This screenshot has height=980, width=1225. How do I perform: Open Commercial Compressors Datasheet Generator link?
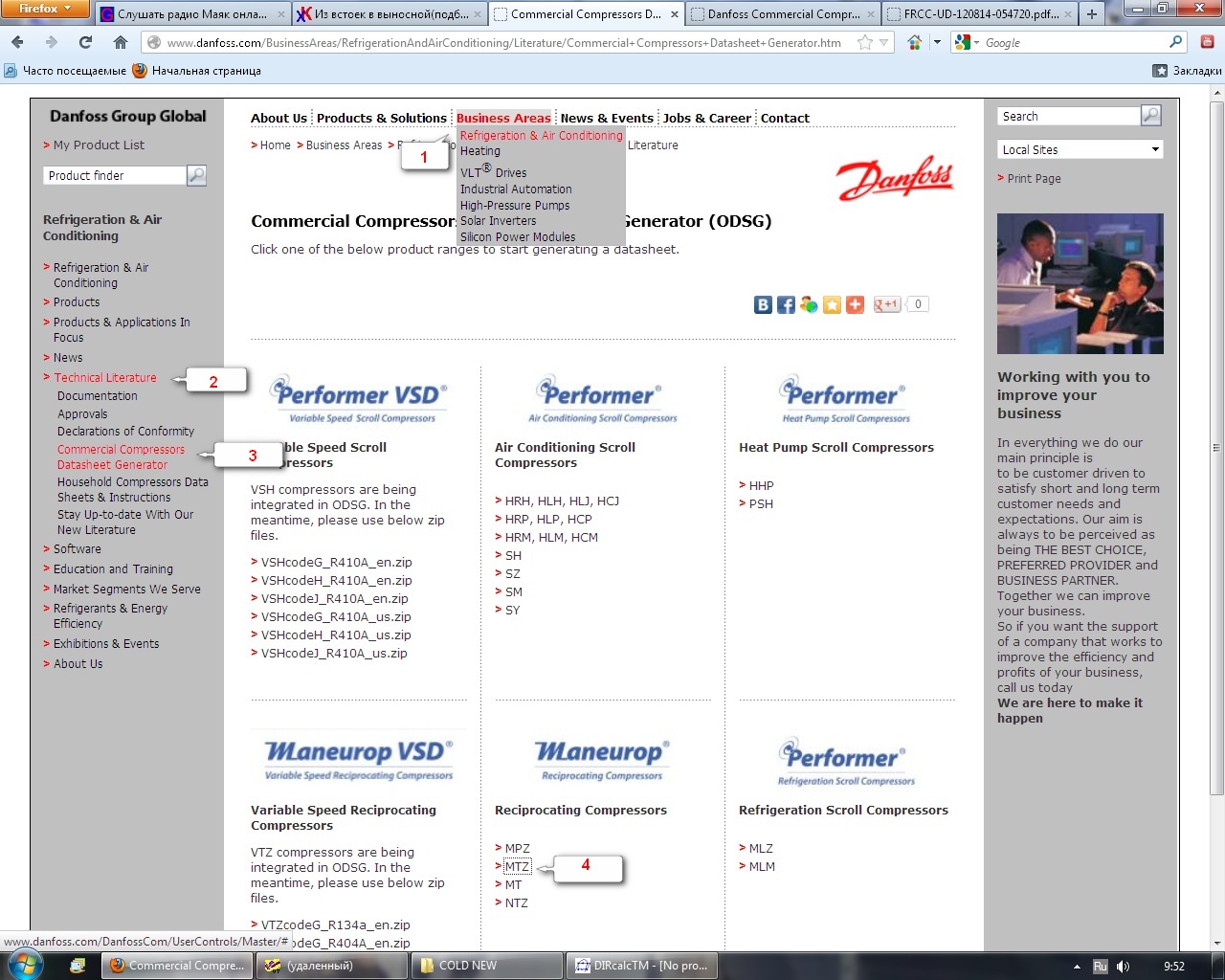121,457
